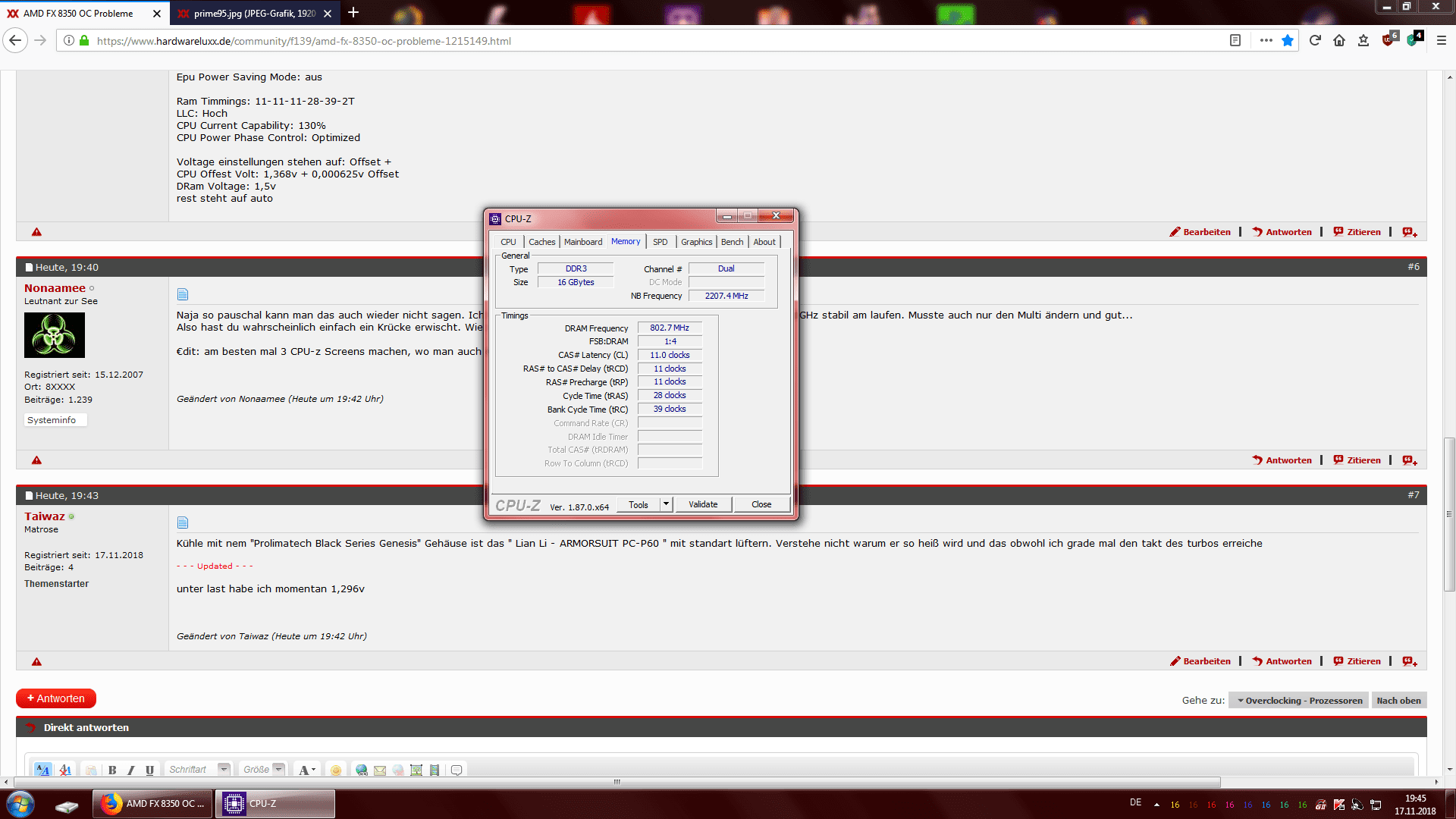Toggle the editor source mode A/A icon
The height and width of the screenshot is (819, 1456).
pyautogui.click(x=43, y=770)
